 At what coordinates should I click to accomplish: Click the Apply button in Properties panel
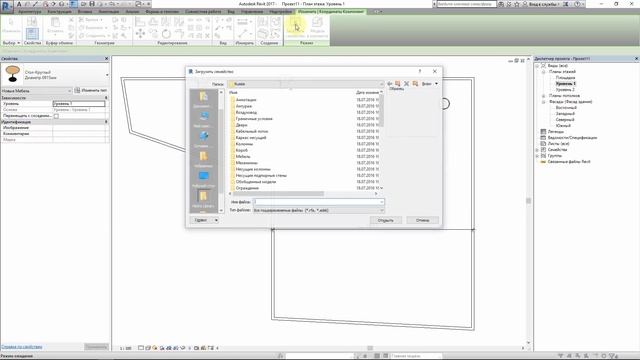pos(97,347)
